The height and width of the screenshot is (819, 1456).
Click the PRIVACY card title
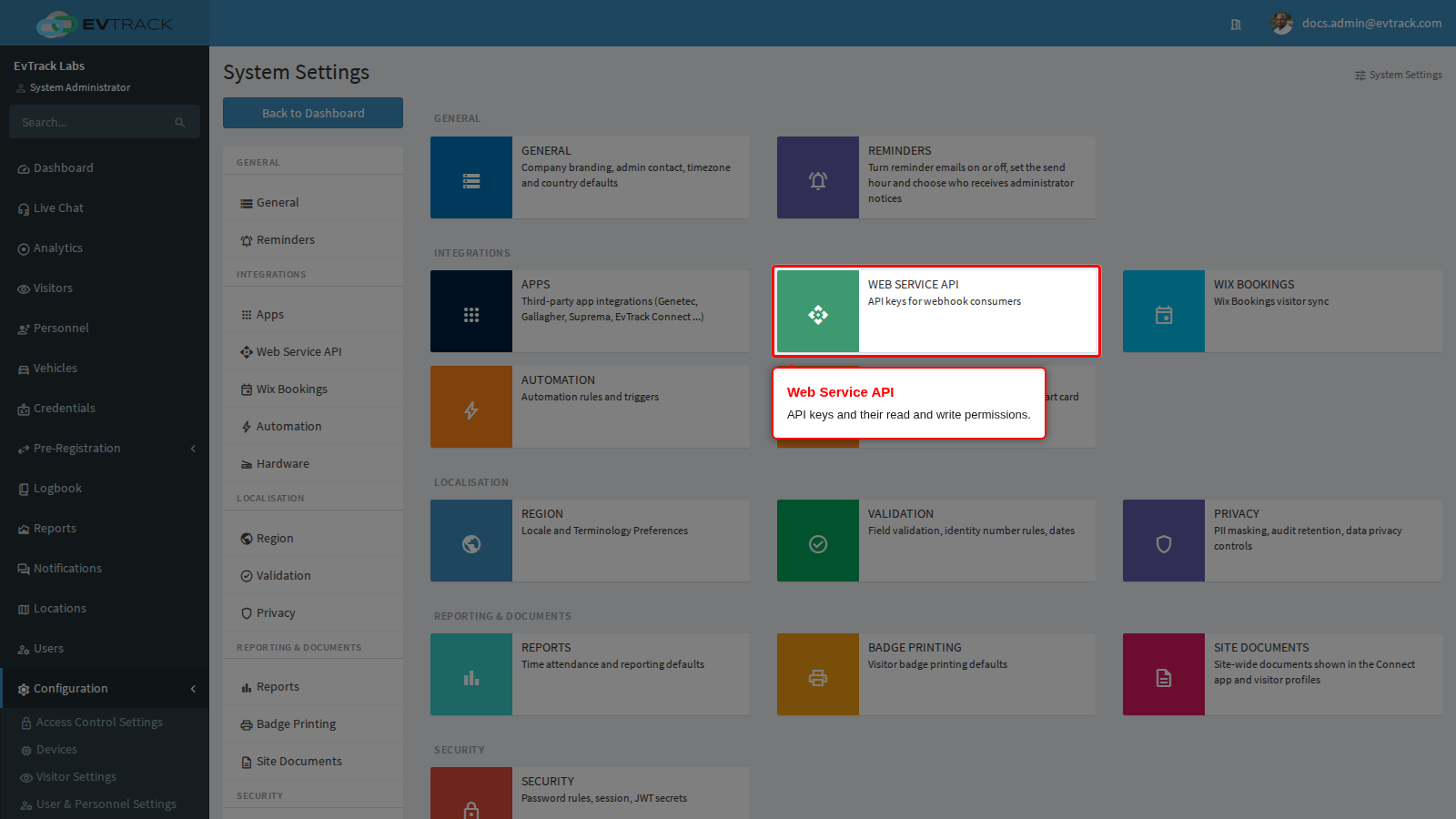(1237, 514)
